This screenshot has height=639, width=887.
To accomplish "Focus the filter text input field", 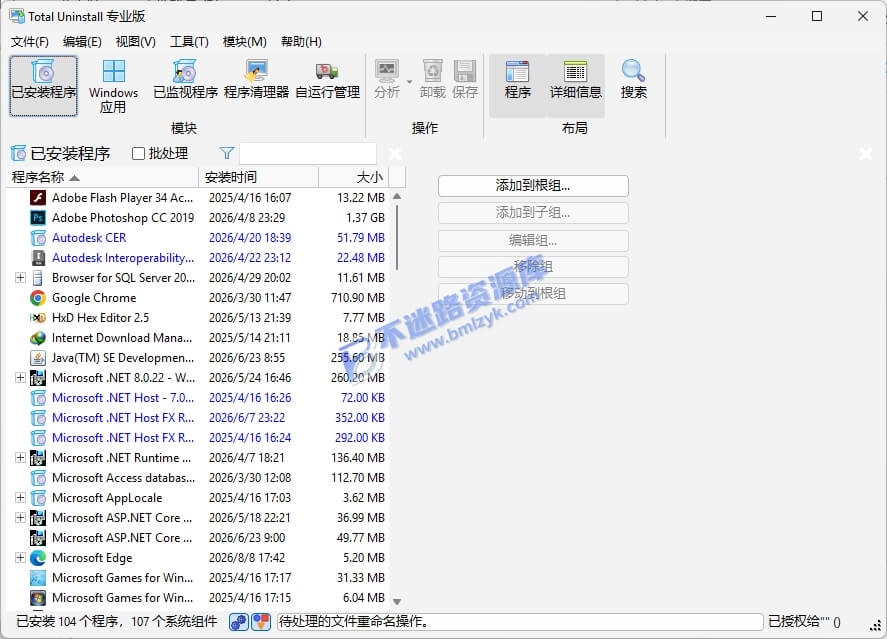I will pos(308,153).
